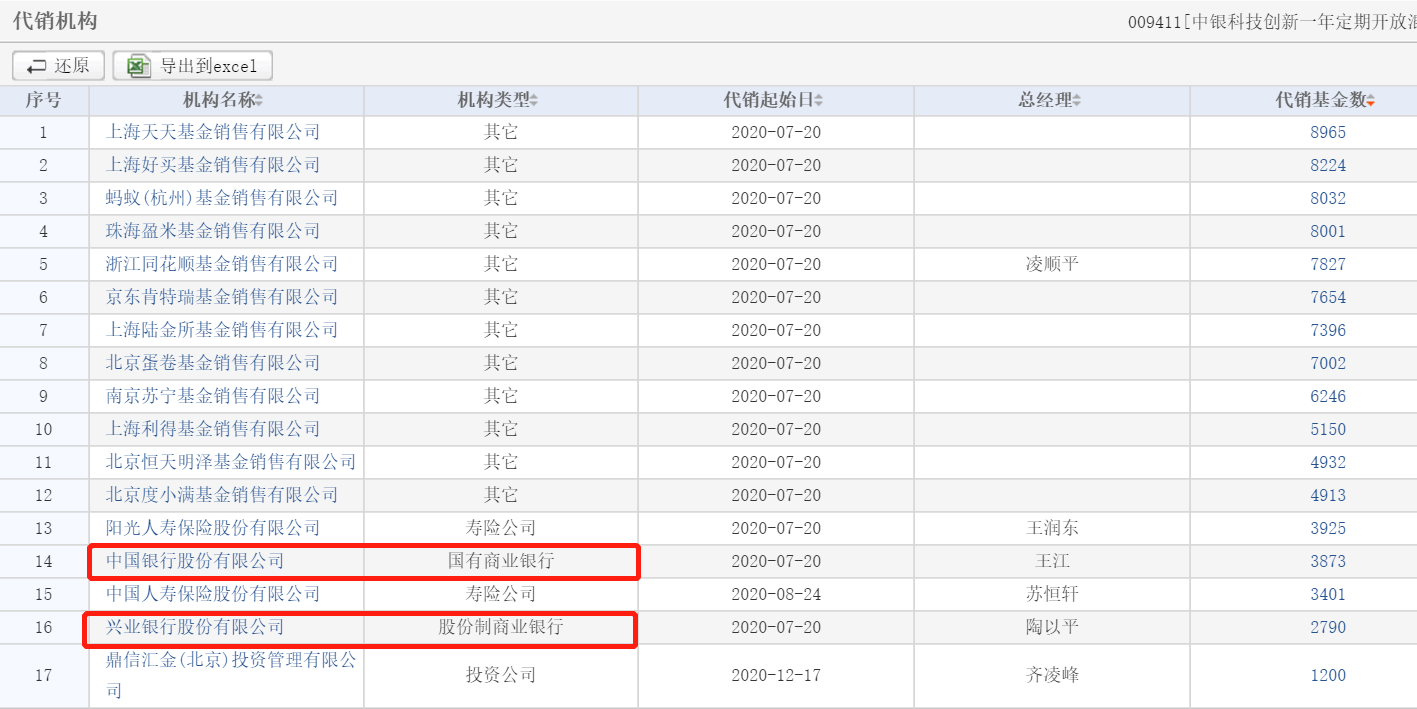Viewport: 1417px width, 709px height.
Task: Select date 2020-08-24 cell
Action: [776, 594]
